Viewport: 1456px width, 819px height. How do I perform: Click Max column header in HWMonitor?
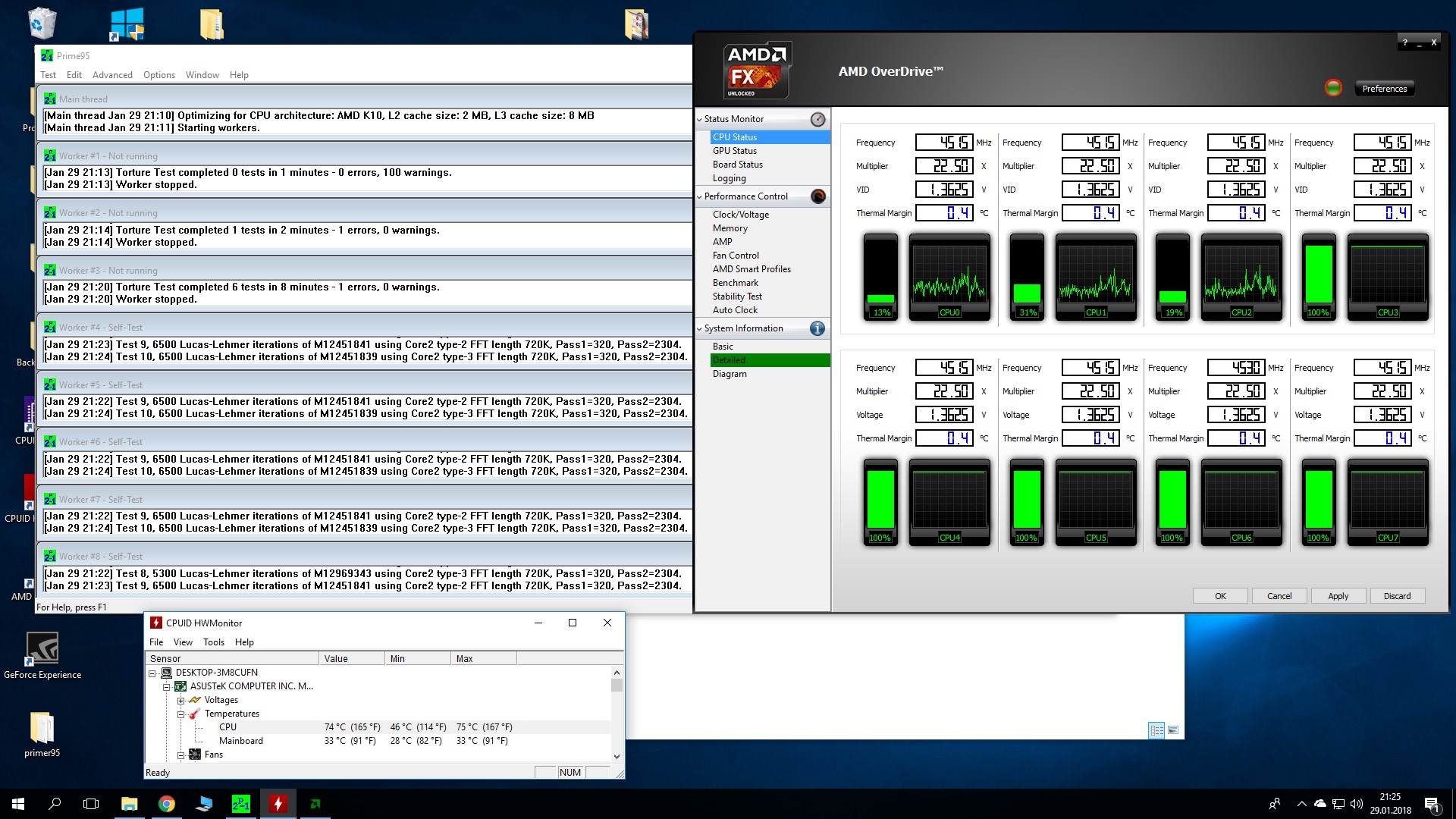pos(483,659)
